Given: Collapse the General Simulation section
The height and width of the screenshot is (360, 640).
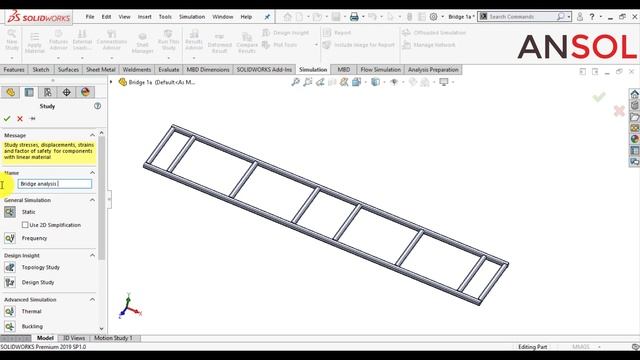Looking at the screenshot, I should [x=92, y=200].
